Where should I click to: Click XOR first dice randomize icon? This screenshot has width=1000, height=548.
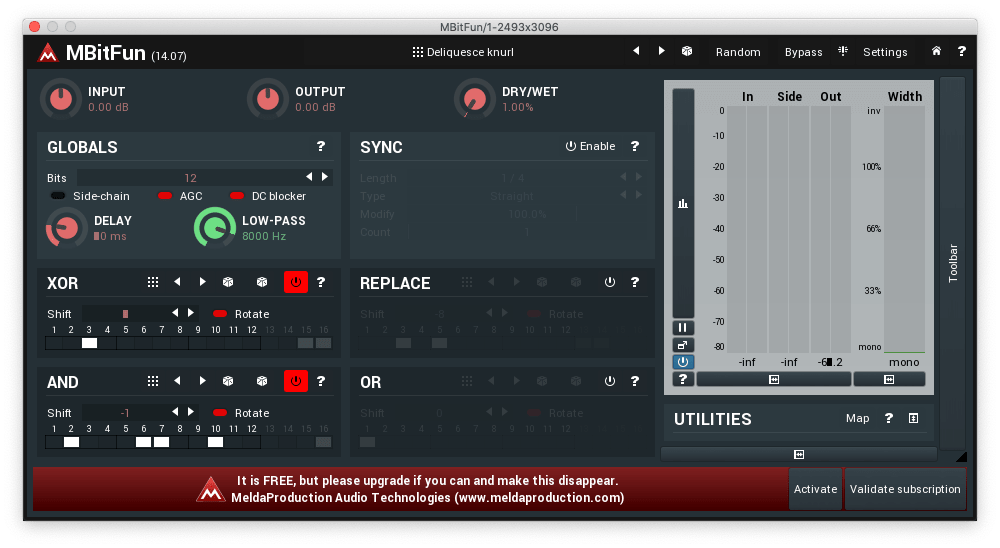click(x=228, y=282)
